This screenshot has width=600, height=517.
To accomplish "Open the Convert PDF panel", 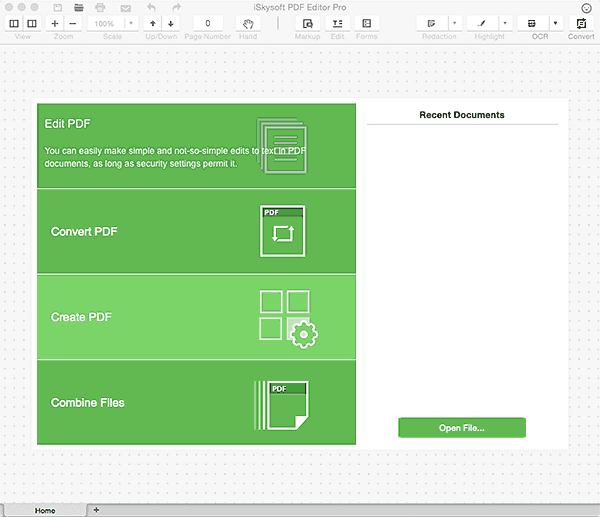I will pyautogui.click(x=196, y=231).
